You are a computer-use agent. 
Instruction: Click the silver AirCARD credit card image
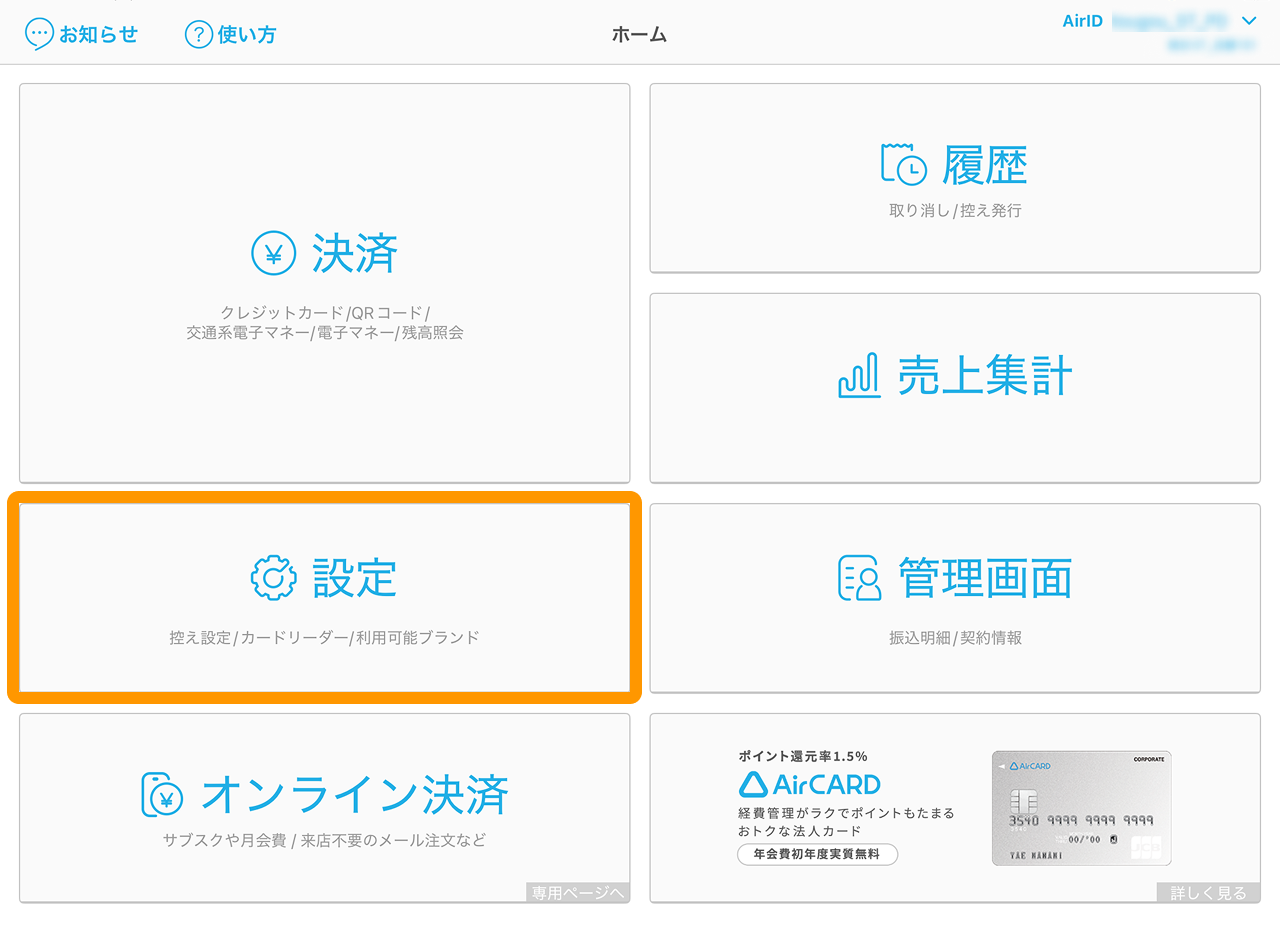[x=1081, y=808]
